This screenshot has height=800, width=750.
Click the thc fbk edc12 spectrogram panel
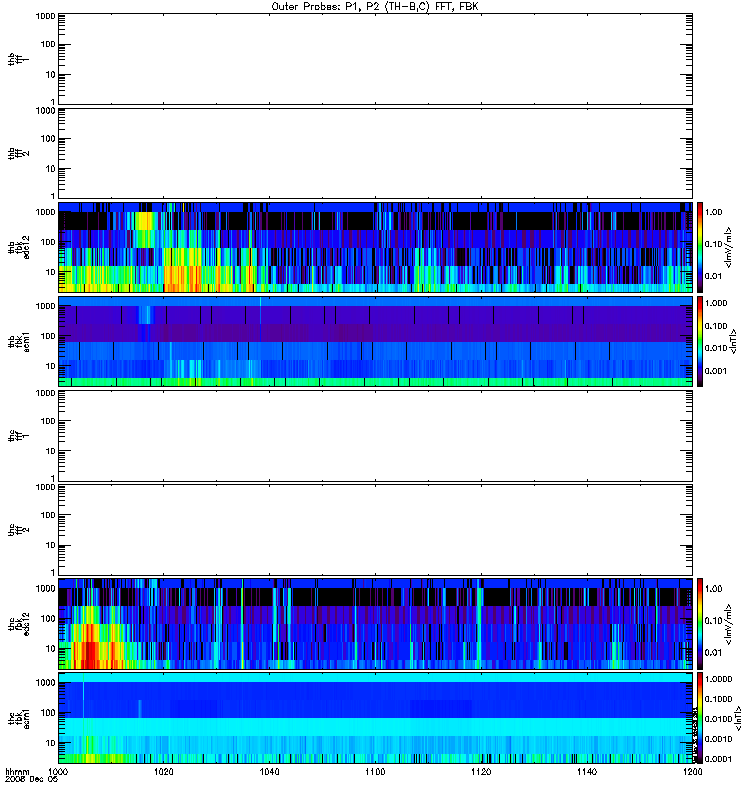[375, 623]
